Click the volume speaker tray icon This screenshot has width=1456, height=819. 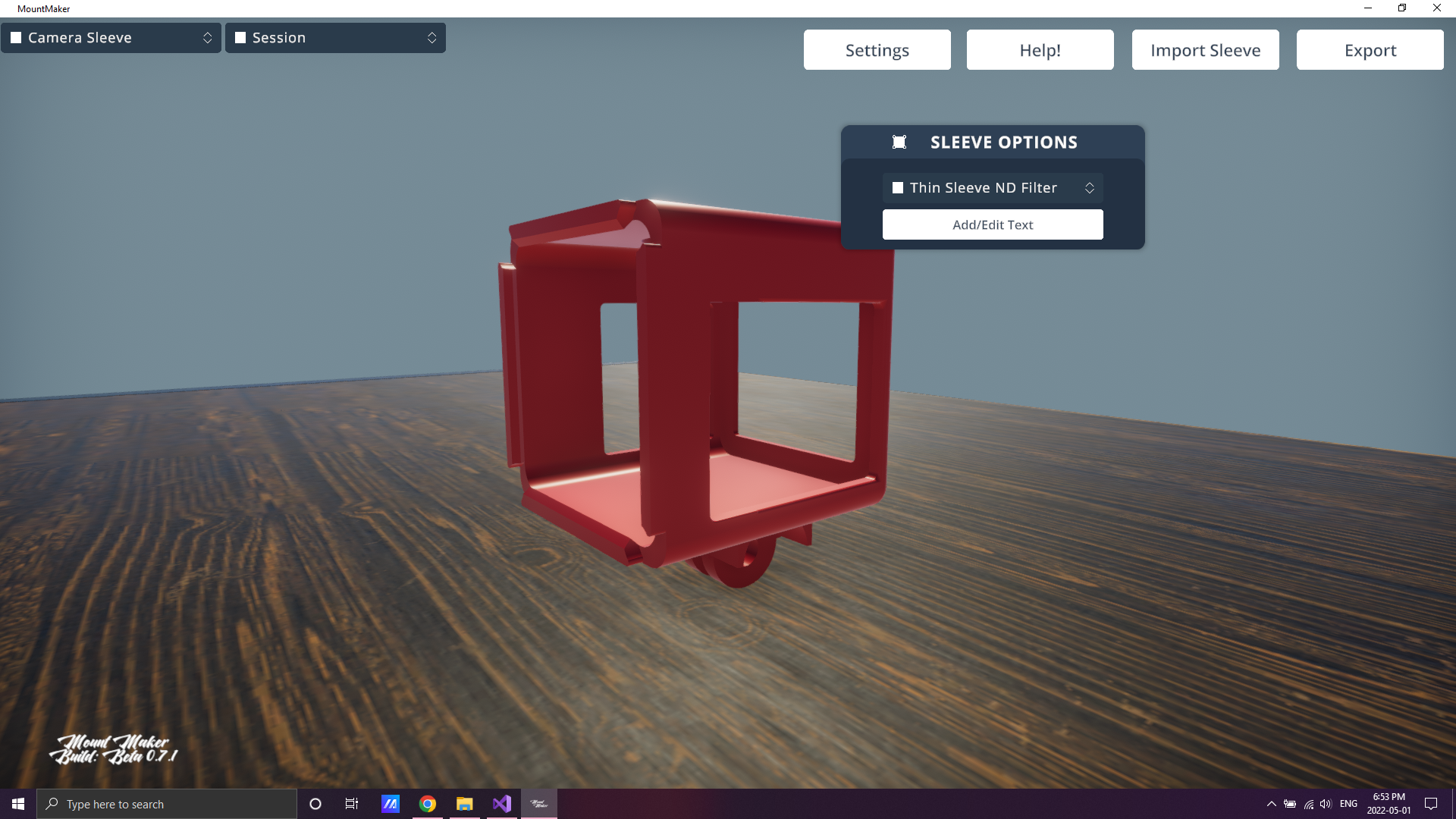pos(1326,804)
